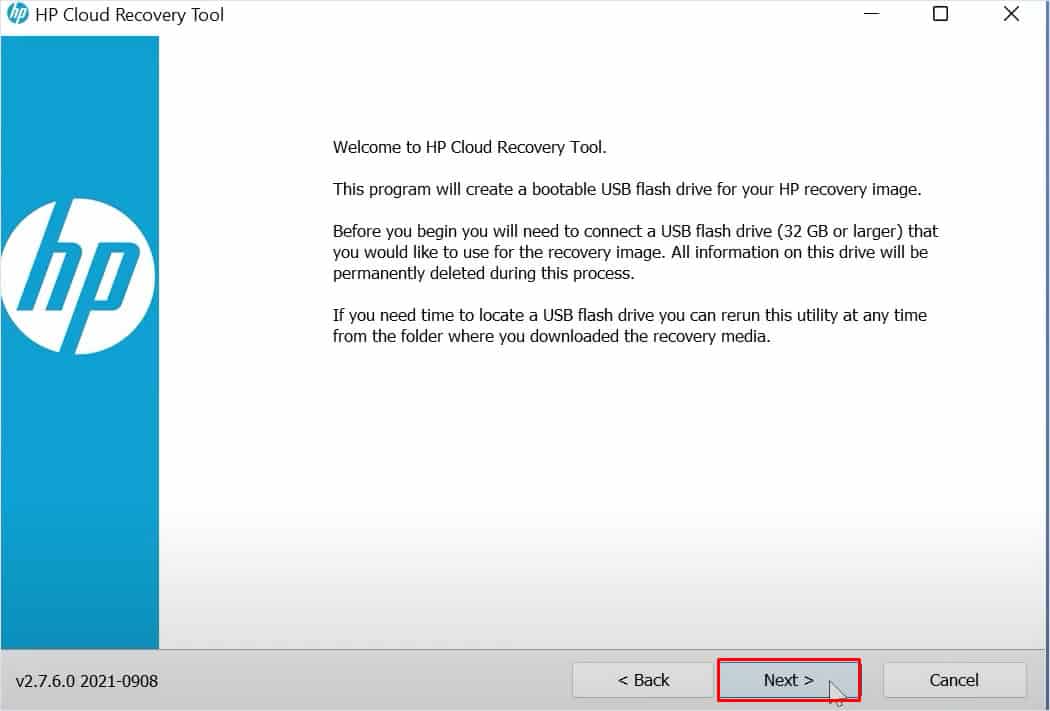Click the large HP logo in the sidebar

(78, 276)
